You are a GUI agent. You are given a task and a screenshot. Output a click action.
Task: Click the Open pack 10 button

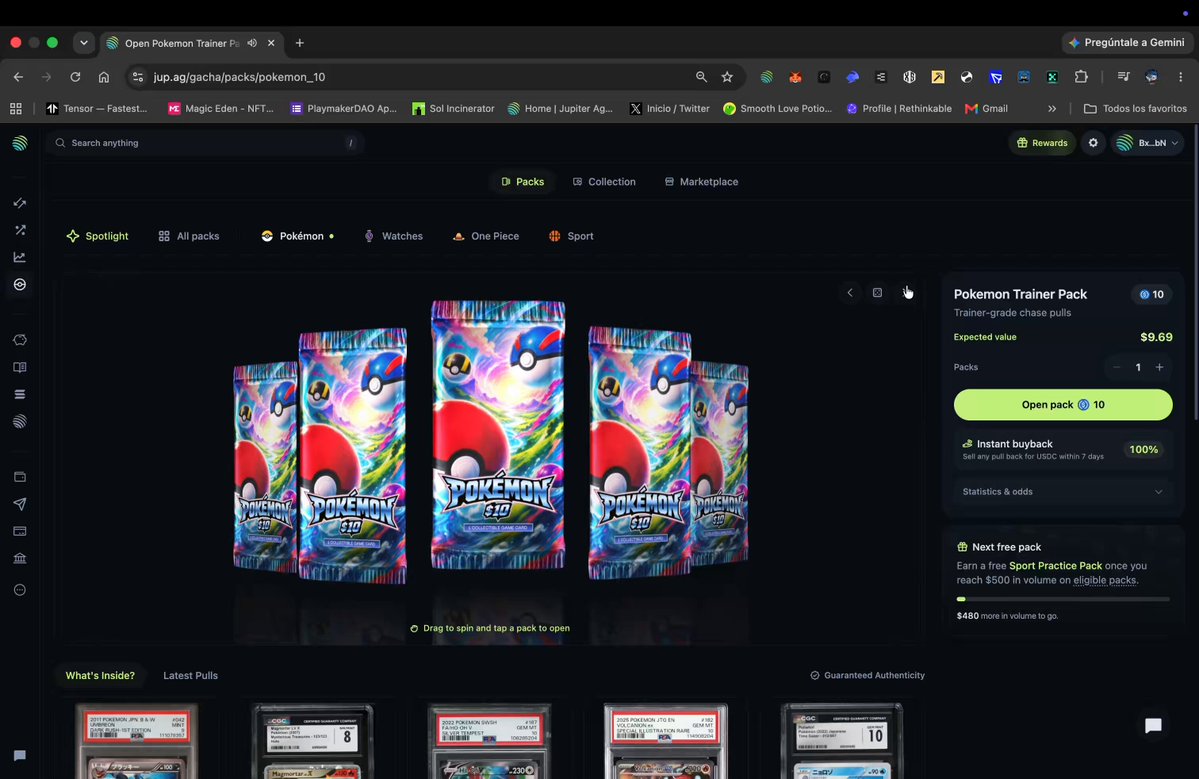(x=1062, y=405)
